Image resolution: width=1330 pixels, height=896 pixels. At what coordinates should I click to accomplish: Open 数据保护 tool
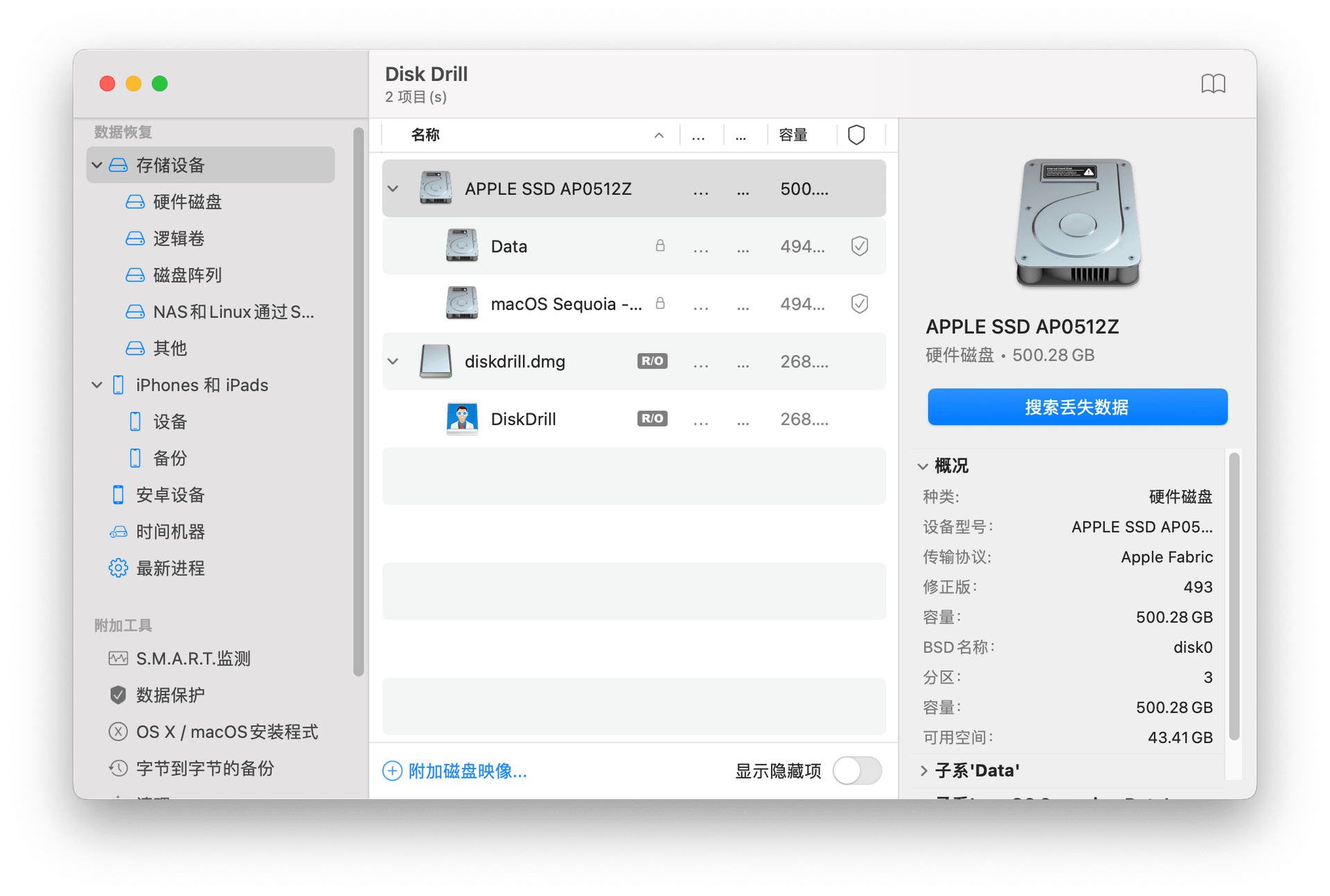(170, 695)
